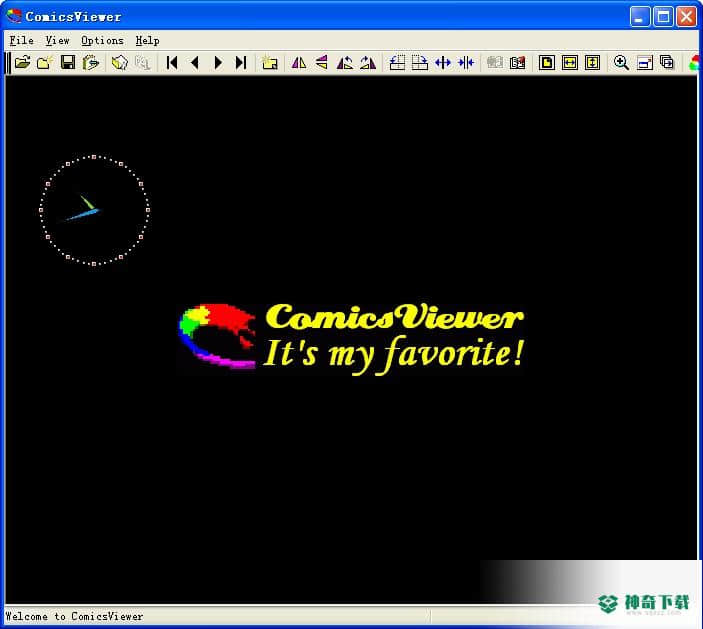Open the File menu
This screenshot has height=629, width=703.
[22, 40]
